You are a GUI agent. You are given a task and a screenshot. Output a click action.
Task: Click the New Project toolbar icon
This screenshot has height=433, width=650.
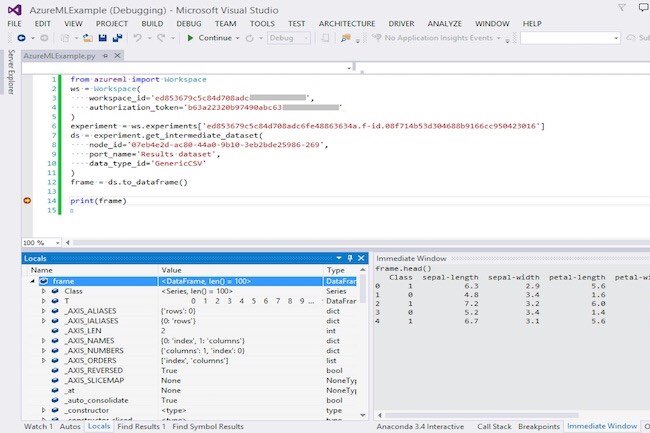(65, 38)
